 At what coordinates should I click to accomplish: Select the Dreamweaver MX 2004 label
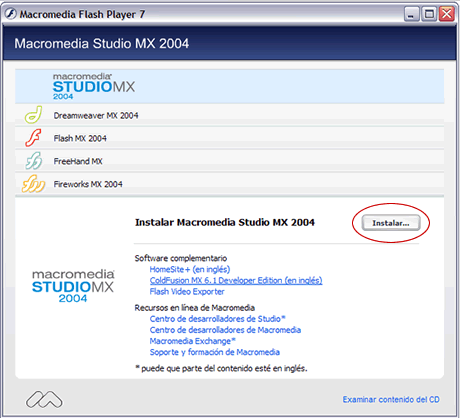[x=96, y=116]
